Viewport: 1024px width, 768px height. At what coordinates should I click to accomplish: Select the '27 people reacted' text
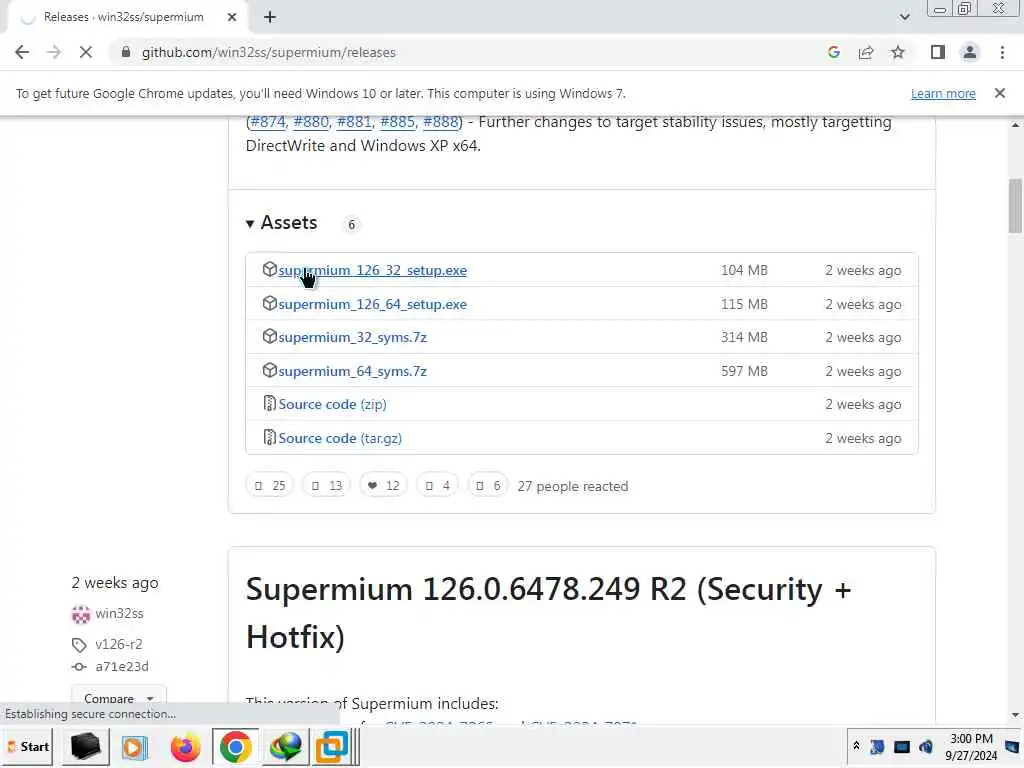click(x=573, y=487)
